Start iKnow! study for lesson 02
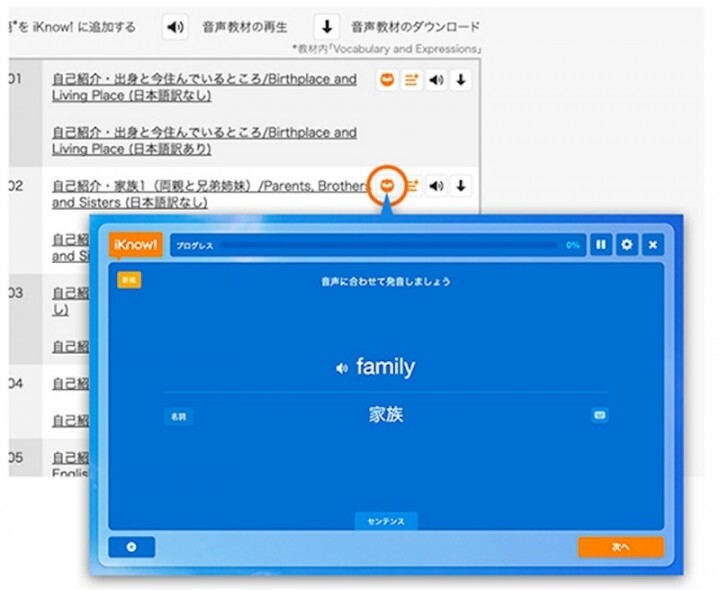This screenshot has width=720, height=590. (388, 186)
